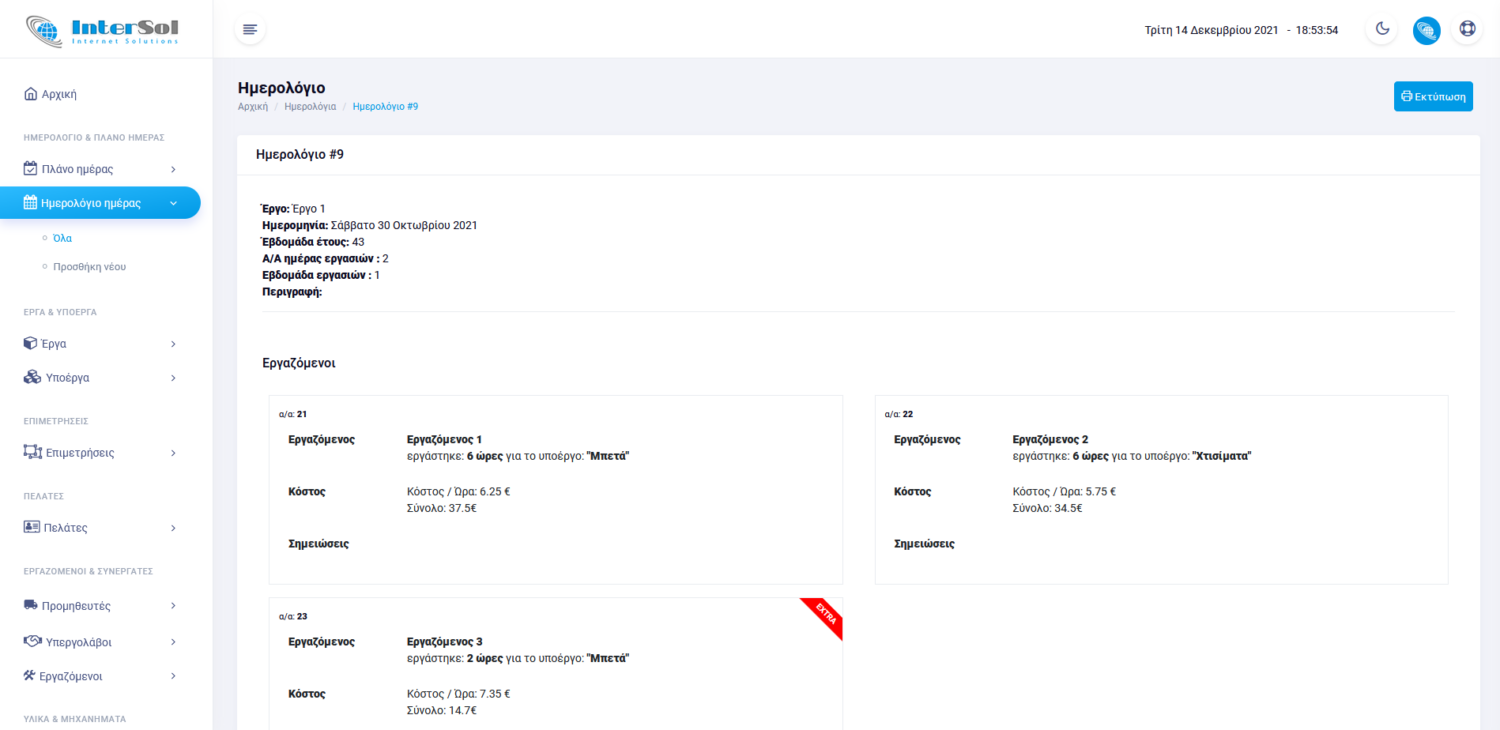The width and height of the screenshot is (1500, 730).
Task: Click the cube icon for Έργα
Action: pyautogui.click(x=31, y=343)
